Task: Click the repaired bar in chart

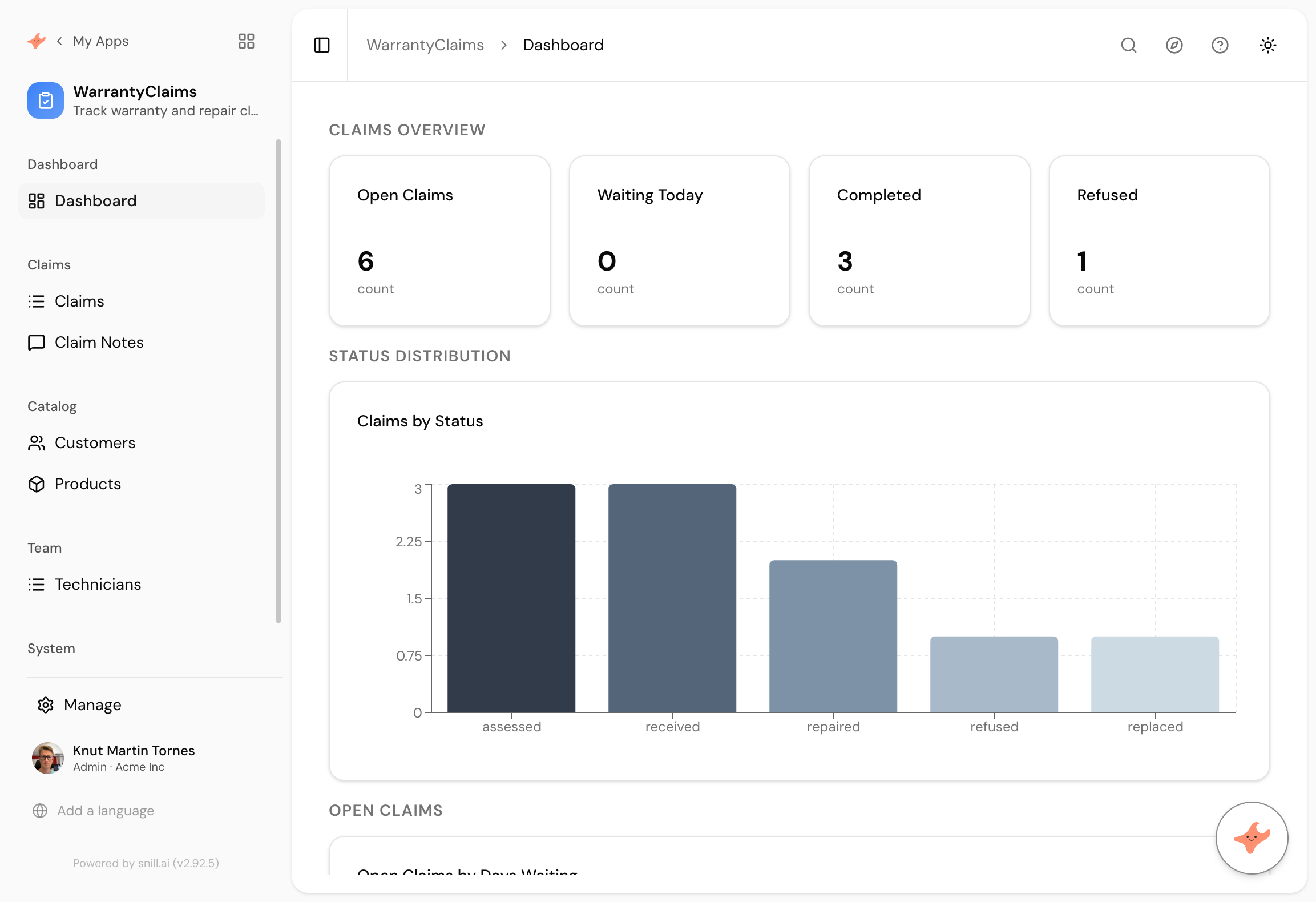Action: click(x=833, y=637)
